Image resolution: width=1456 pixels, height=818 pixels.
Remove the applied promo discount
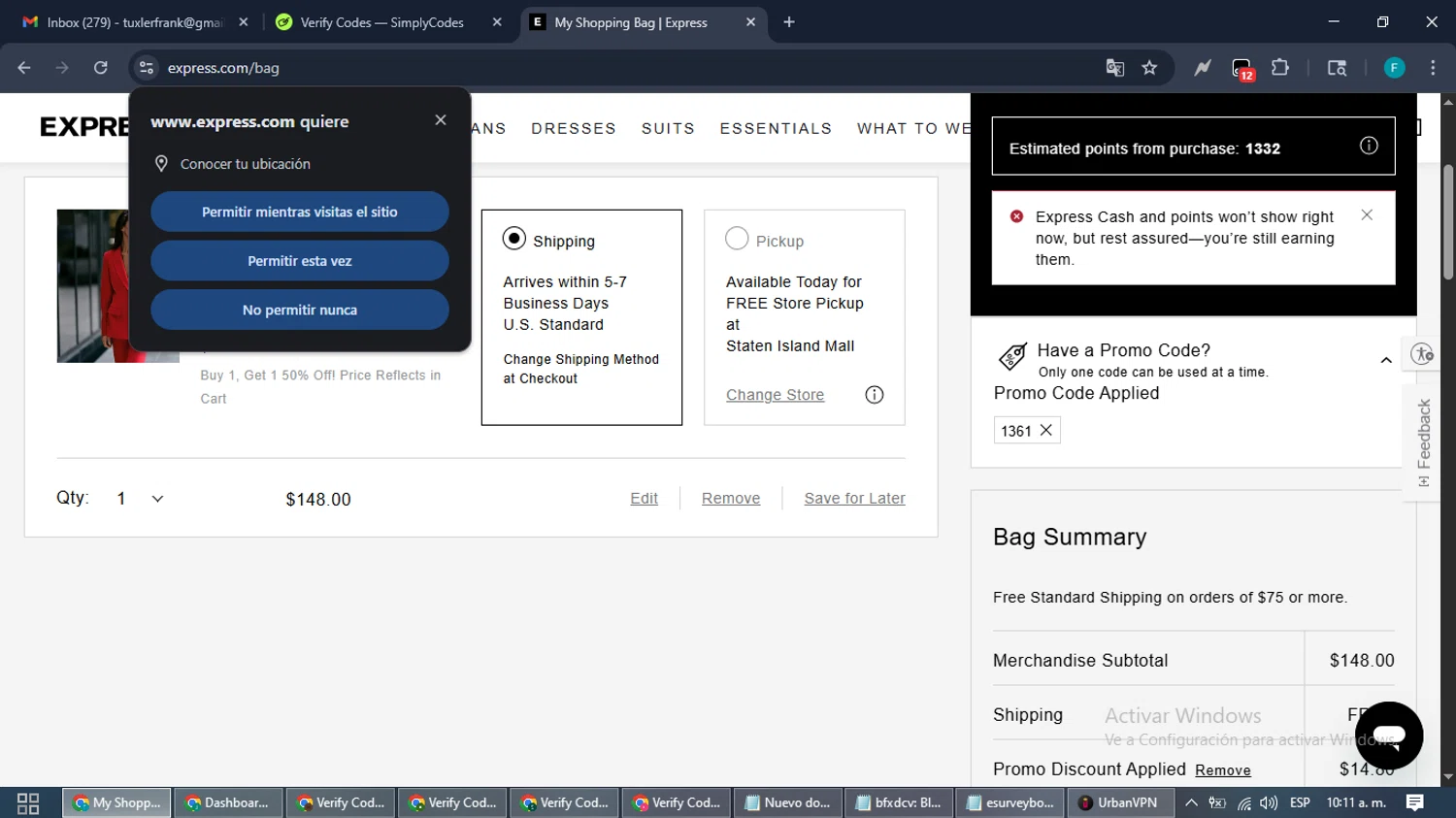(1223, 770)
